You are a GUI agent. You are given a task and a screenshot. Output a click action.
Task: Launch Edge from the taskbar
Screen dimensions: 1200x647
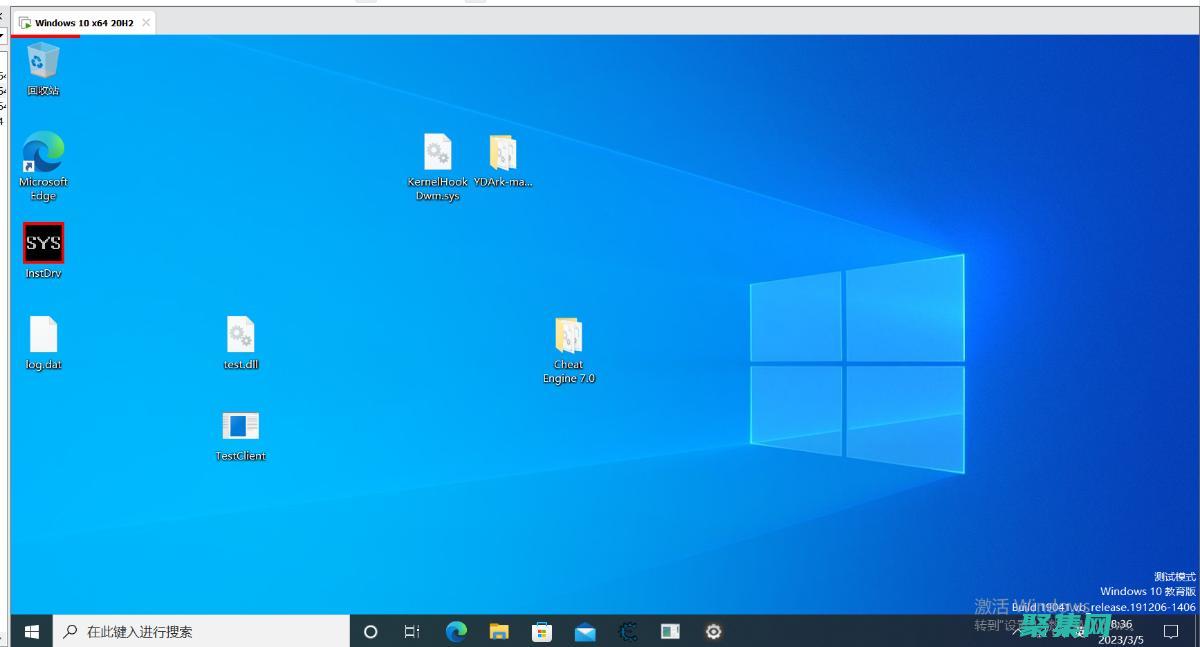coord(456,631)
